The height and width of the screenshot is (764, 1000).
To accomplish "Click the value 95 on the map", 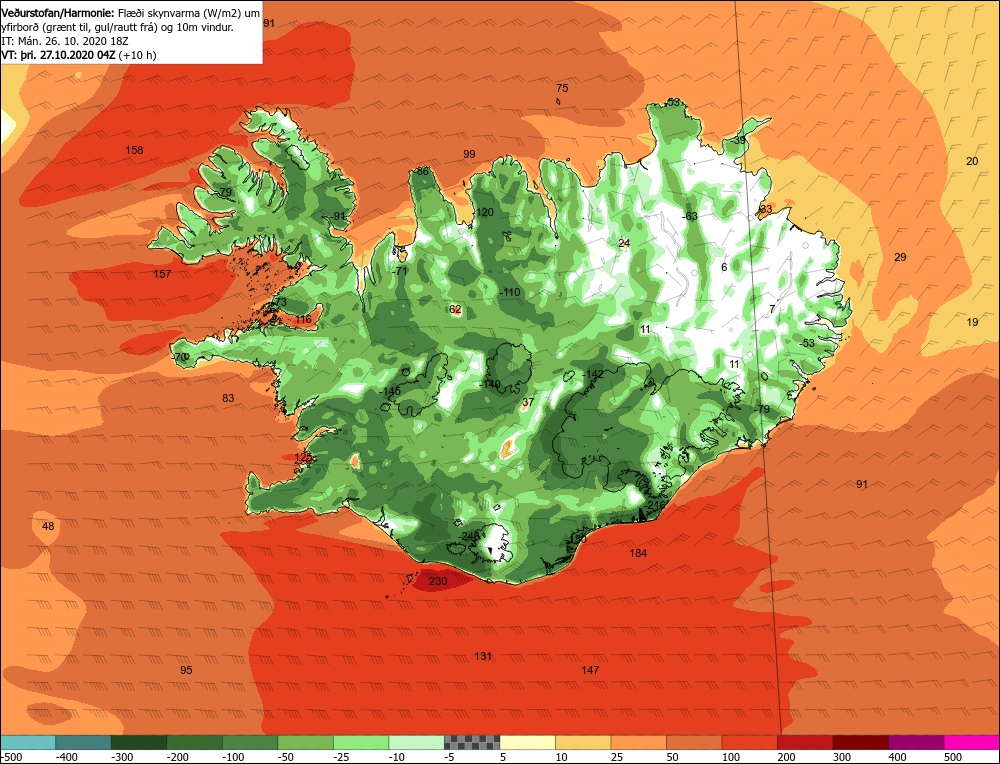I will (x=186, y=670).
